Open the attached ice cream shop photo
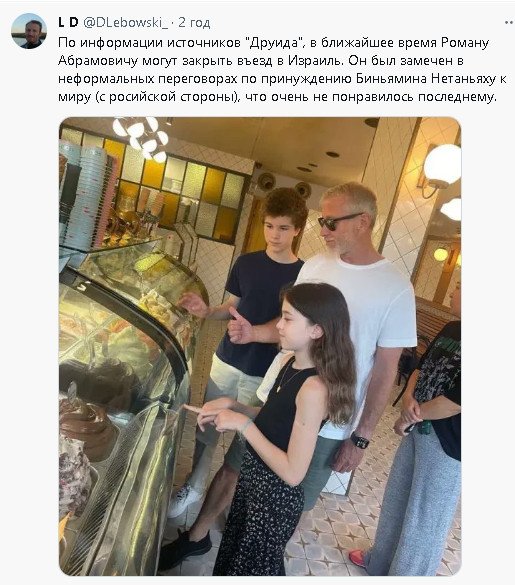This screenshot has height=585, width=515. click(260, 346)
